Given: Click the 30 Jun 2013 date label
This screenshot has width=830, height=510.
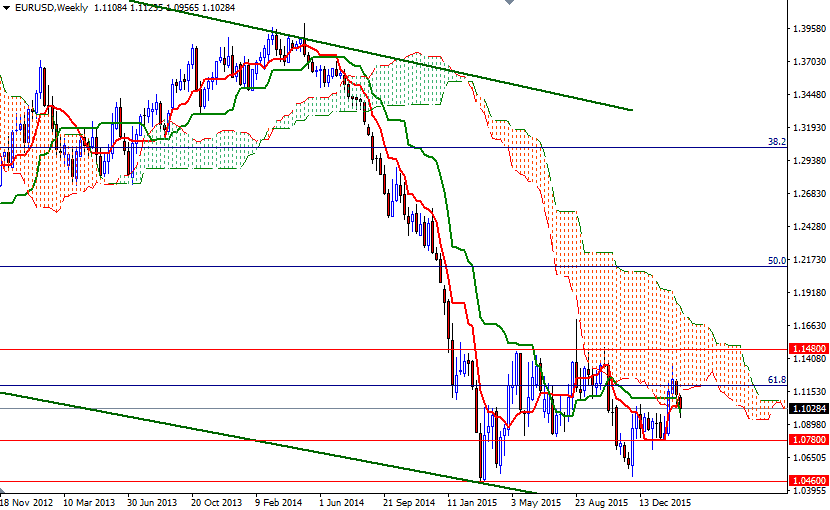Looking at the screenshot, I should coord(152,502).
